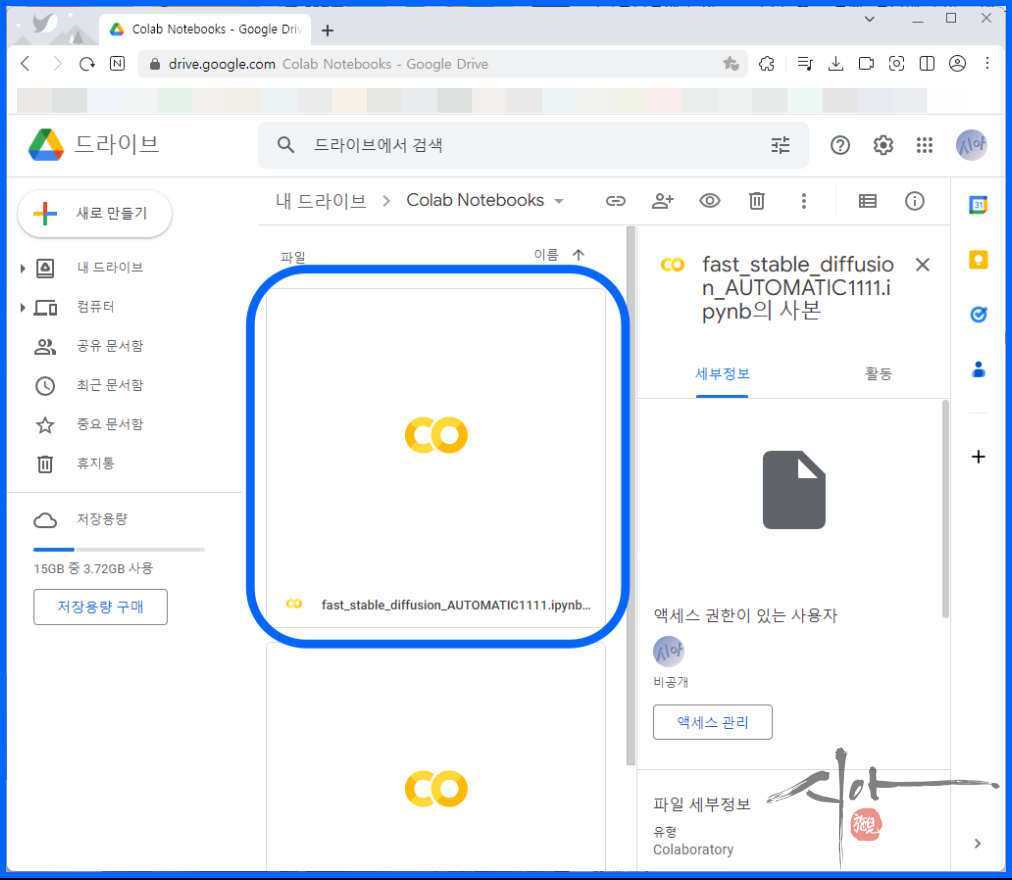Sort by 이름 column header
The image size is (1012, 880).
[545, 255]
